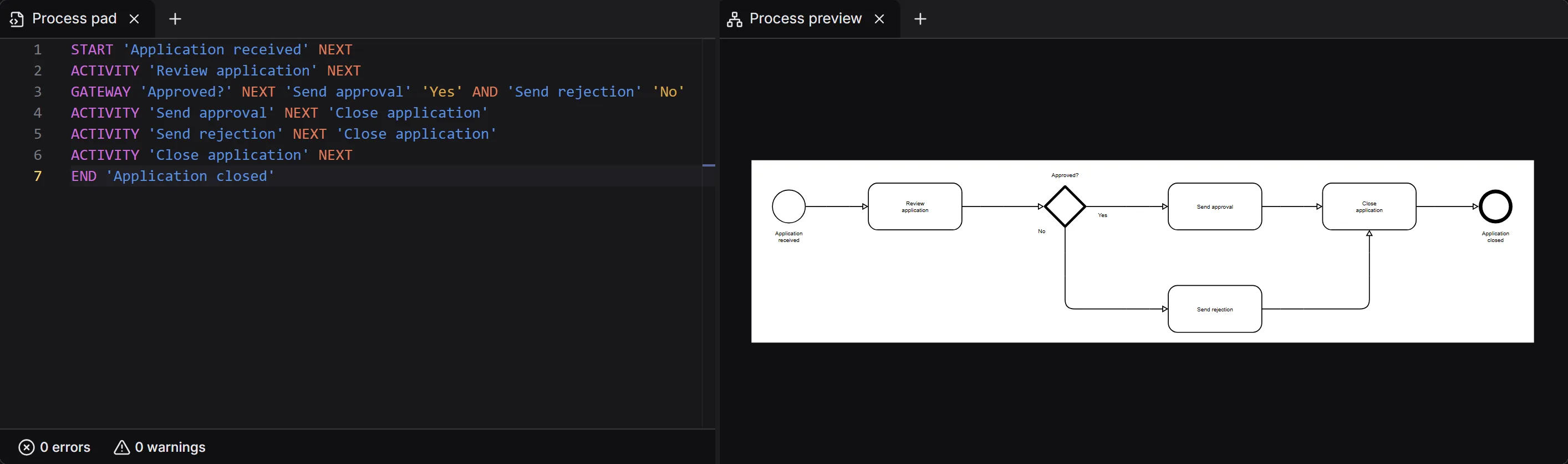Click line number 1 in the editor
Screen dimensions: 1568x464
[38, 49]
